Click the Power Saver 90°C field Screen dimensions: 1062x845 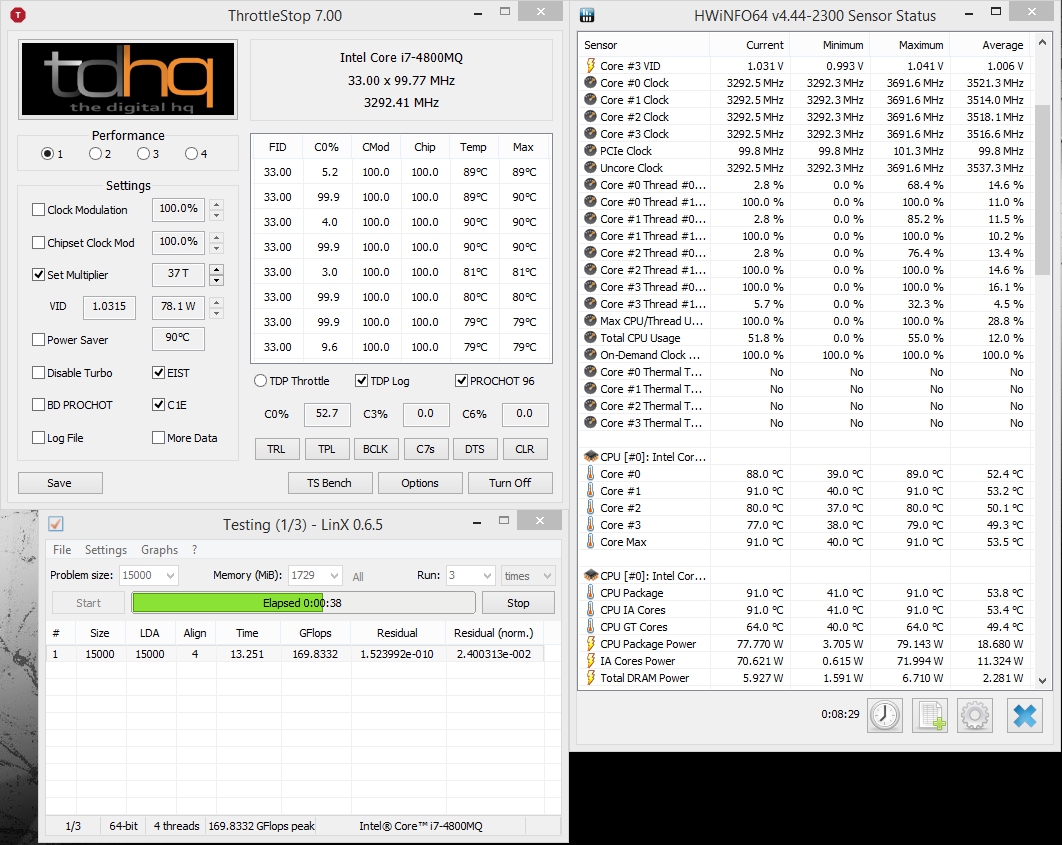tap(178, 338)
